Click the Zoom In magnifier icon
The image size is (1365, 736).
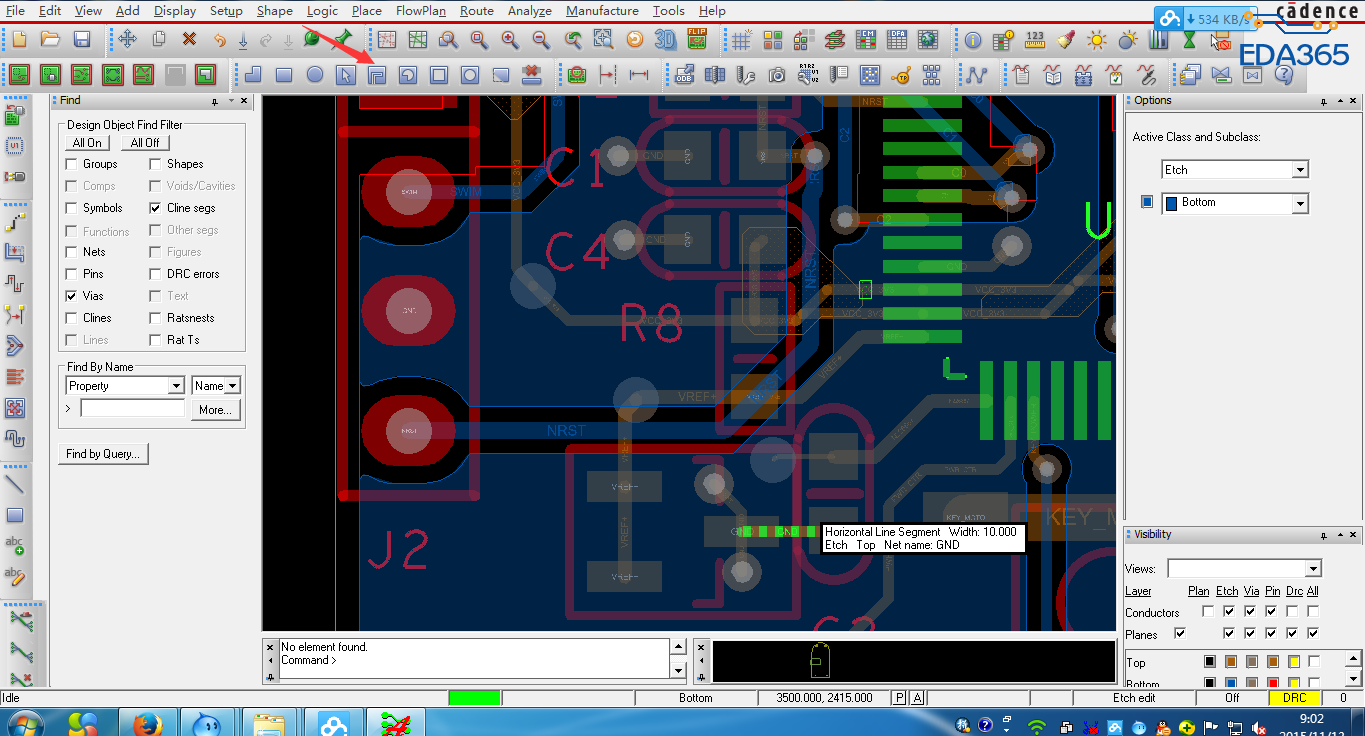click(510, 40)
